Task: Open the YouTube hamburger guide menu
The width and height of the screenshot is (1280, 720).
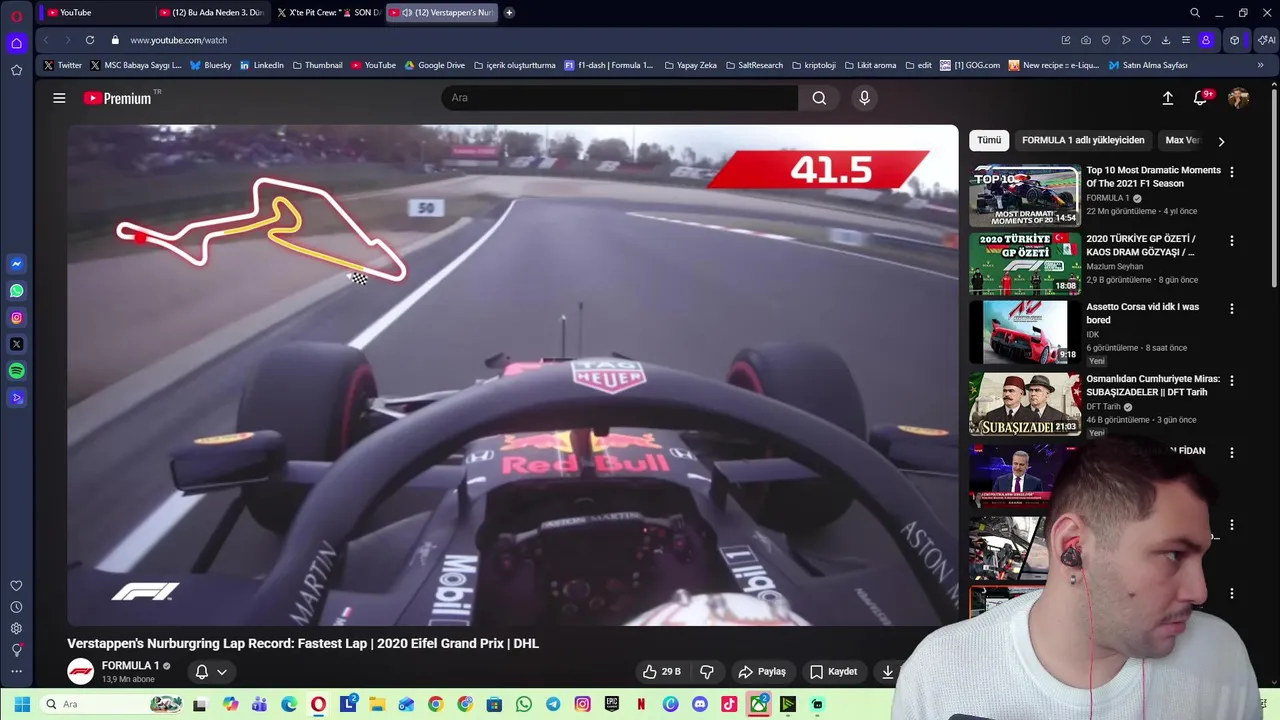Action: pyautogui.click(x=59, y=98)
